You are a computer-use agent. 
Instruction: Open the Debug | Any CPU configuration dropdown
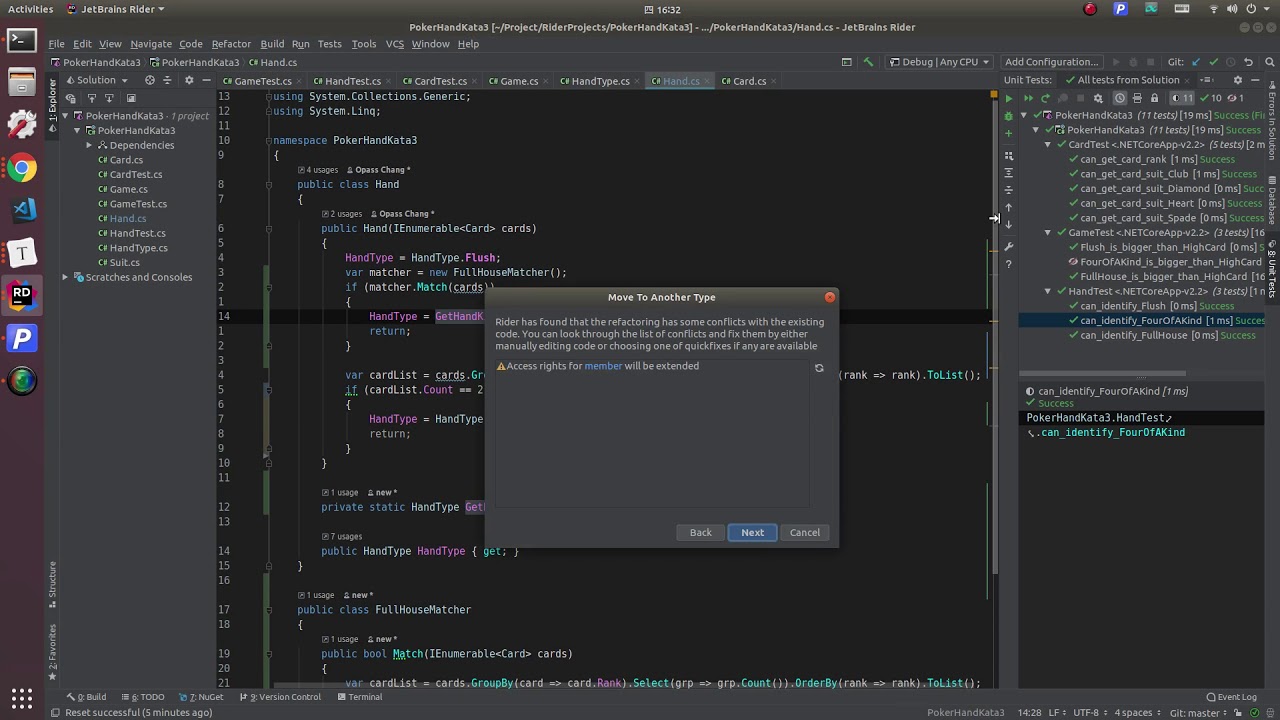pos(939,62)
